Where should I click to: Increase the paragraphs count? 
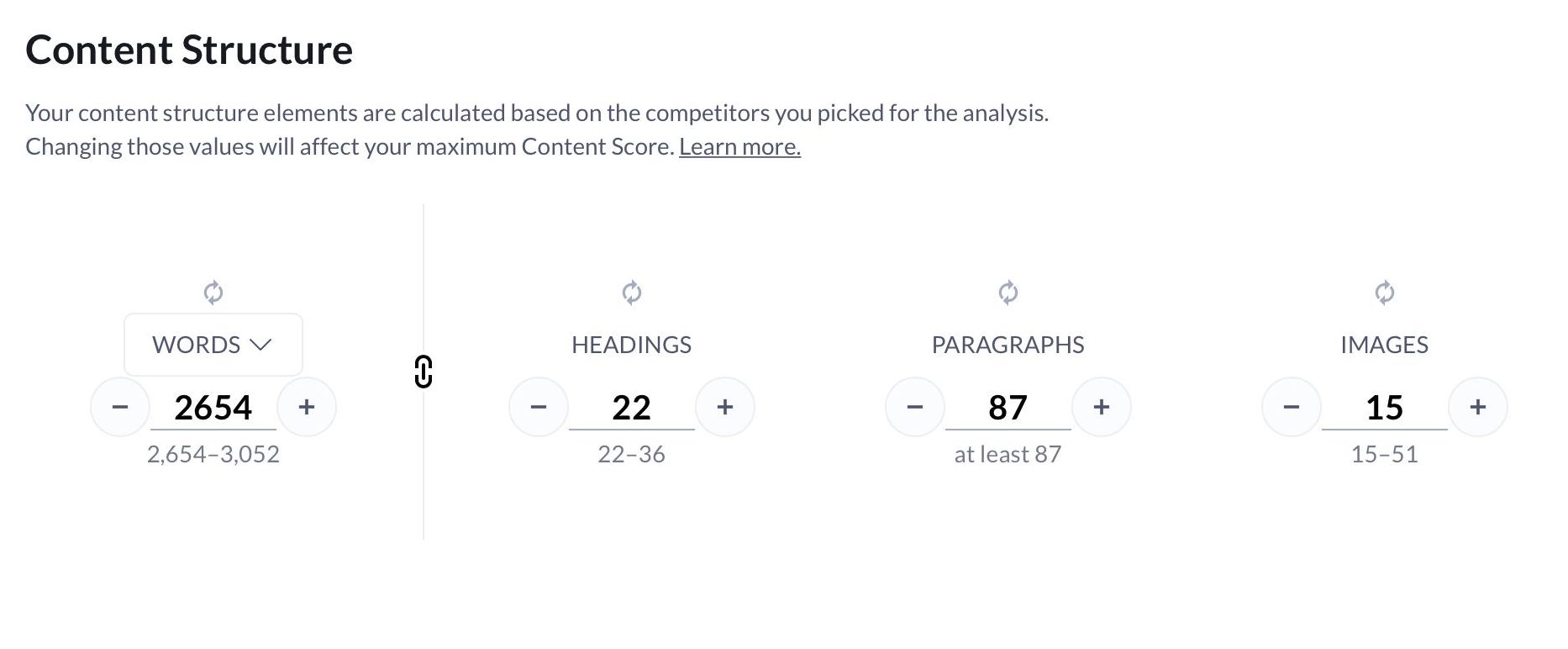(1102, 408)
